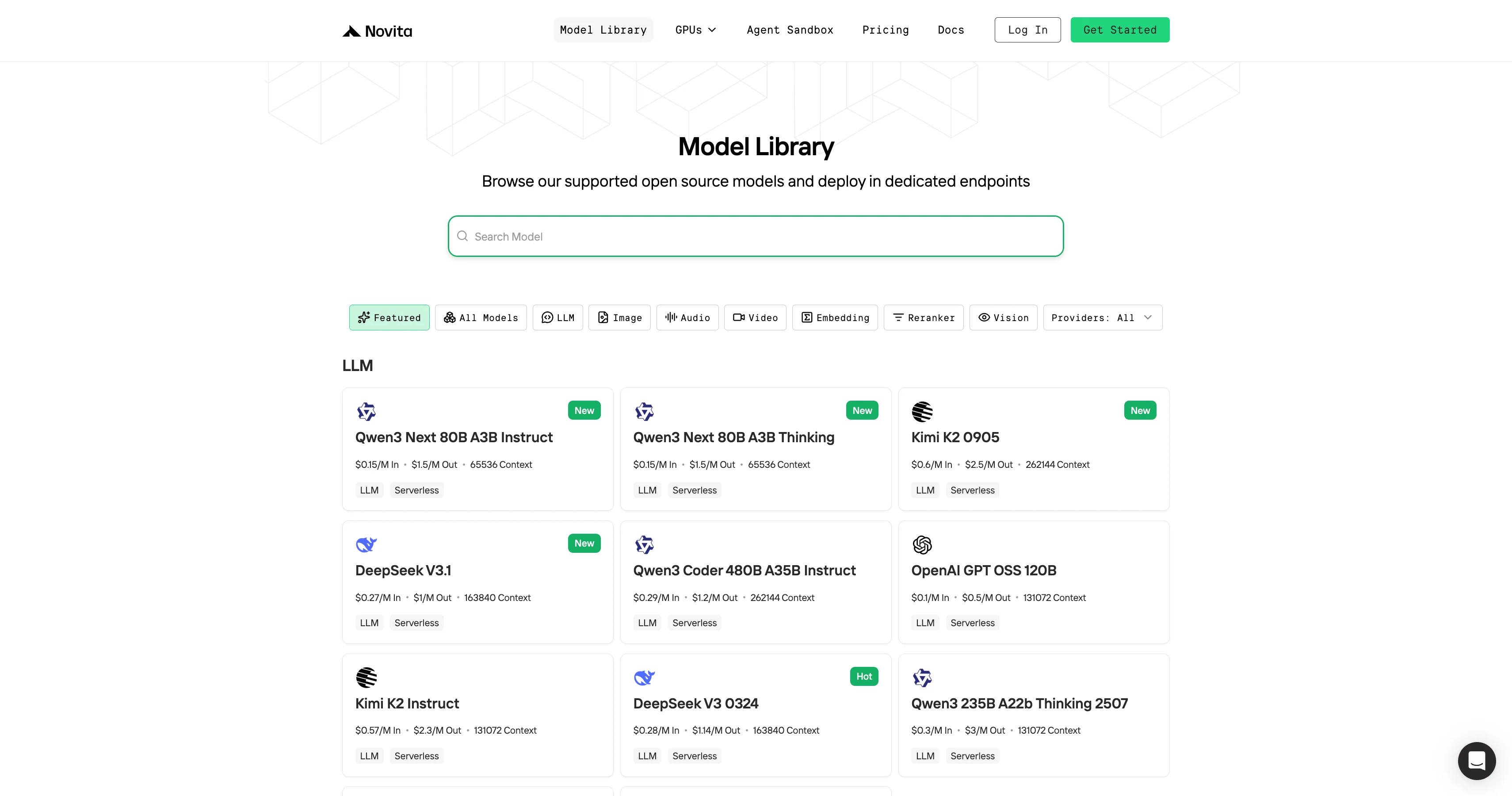This screenshot has height=796, width=1512.
Task: Click "$2.3/M Out" on Kimi K2 Instruct
Action: (437, 730)
